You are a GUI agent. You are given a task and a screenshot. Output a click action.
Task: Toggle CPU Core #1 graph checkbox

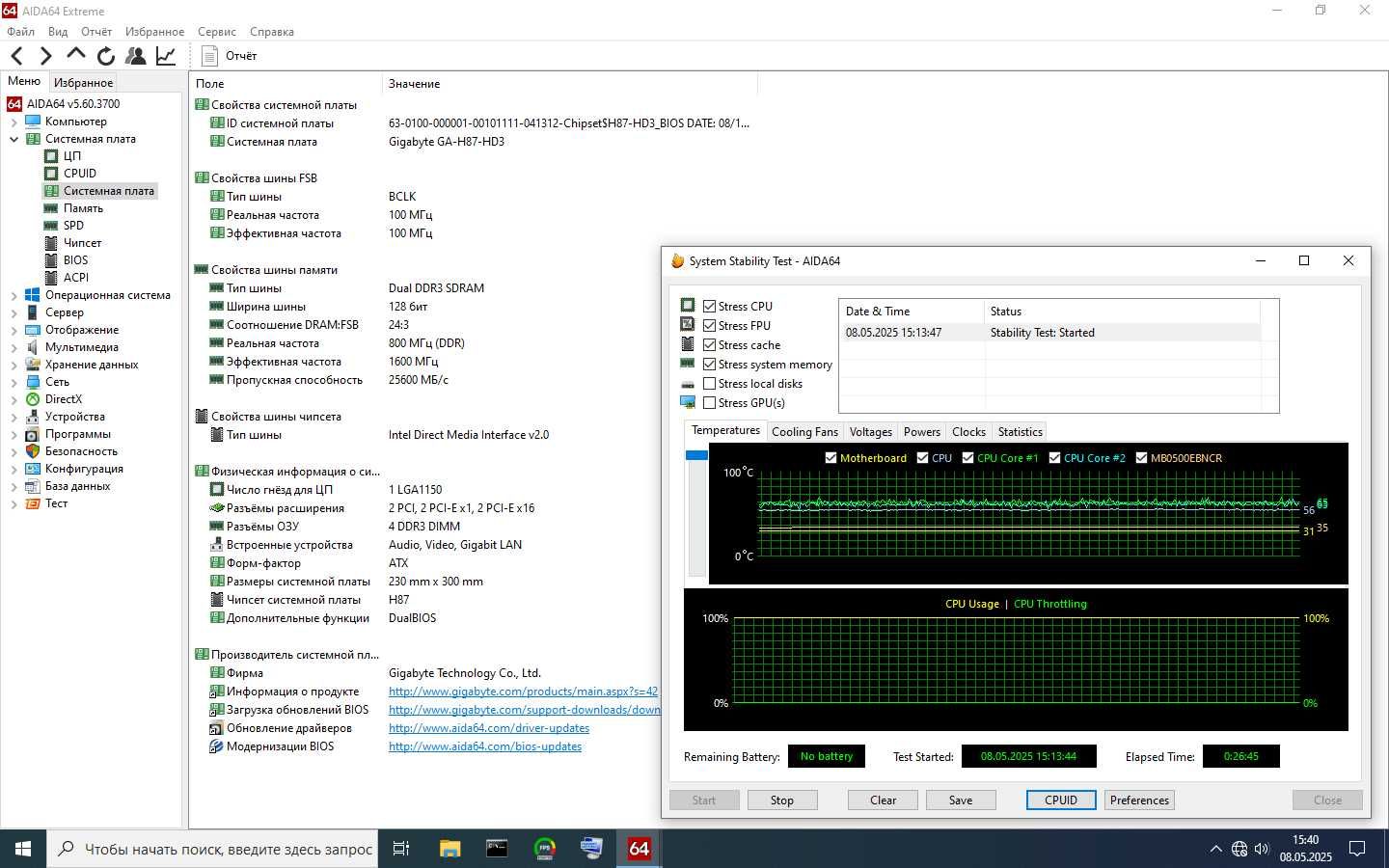967,458
